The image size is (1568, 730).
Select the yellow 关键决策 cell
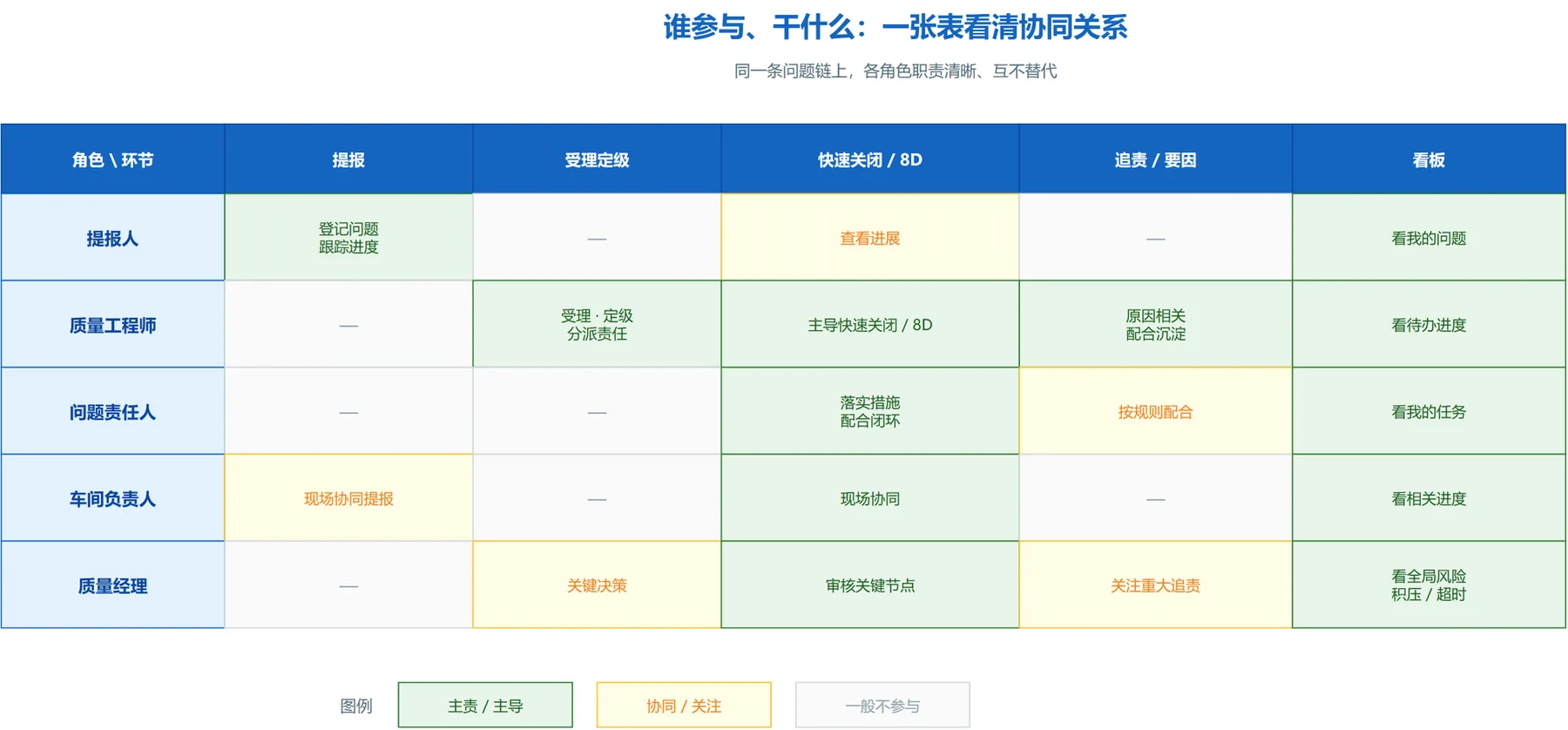(x=597, y=585)
